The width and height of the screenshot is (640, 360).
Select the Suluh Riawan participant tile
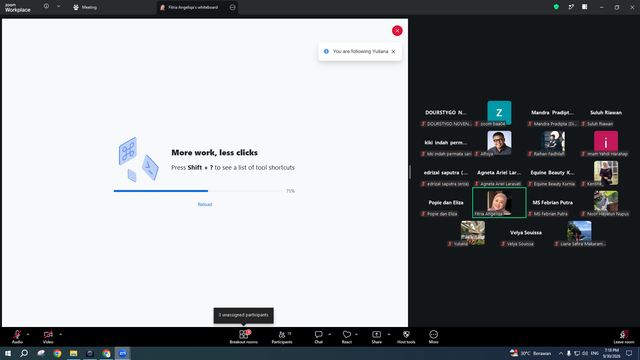tap(606, 113)
